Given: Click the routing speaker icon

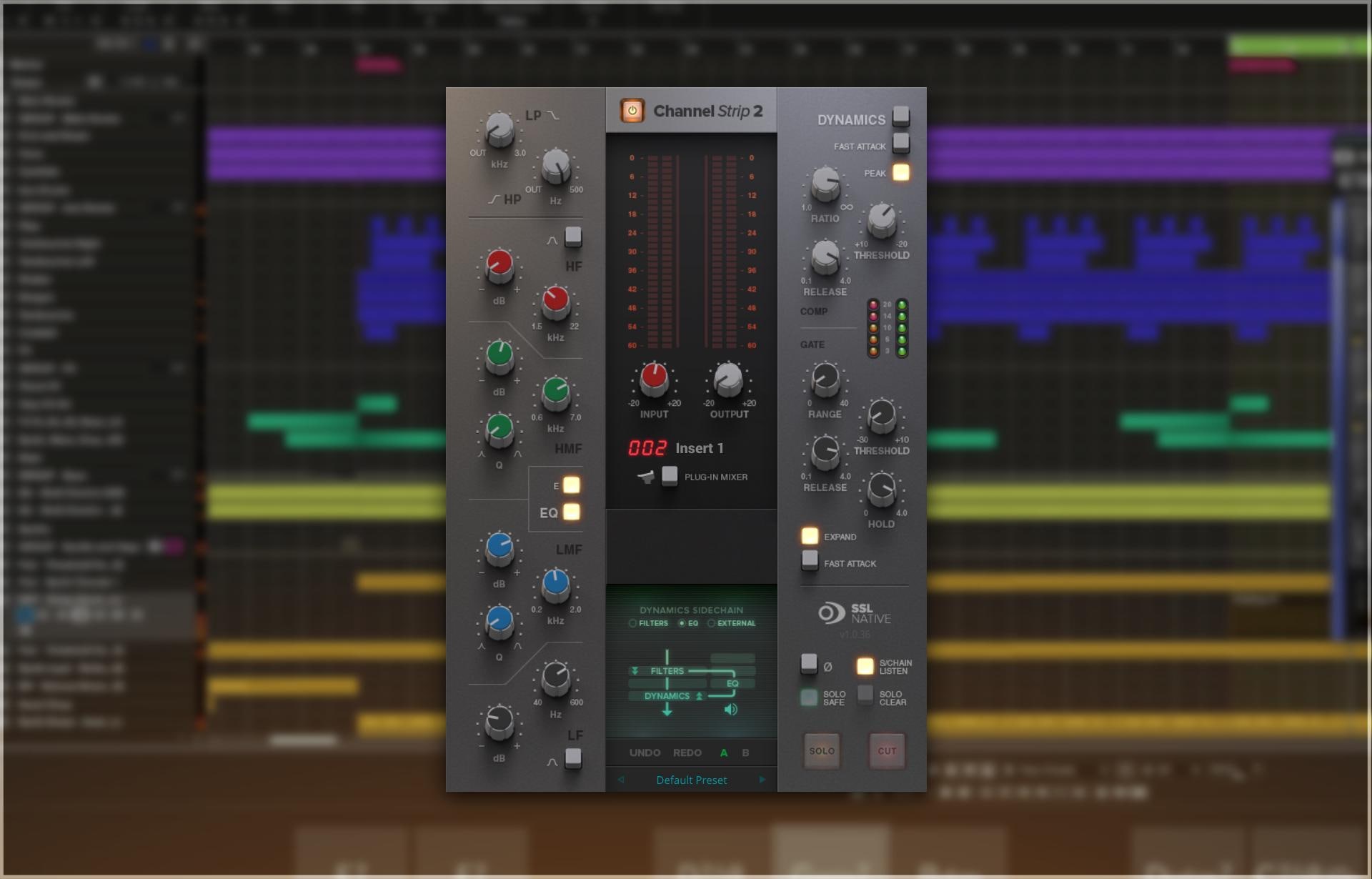Looking at the screenshot, I should coord(730,710).
